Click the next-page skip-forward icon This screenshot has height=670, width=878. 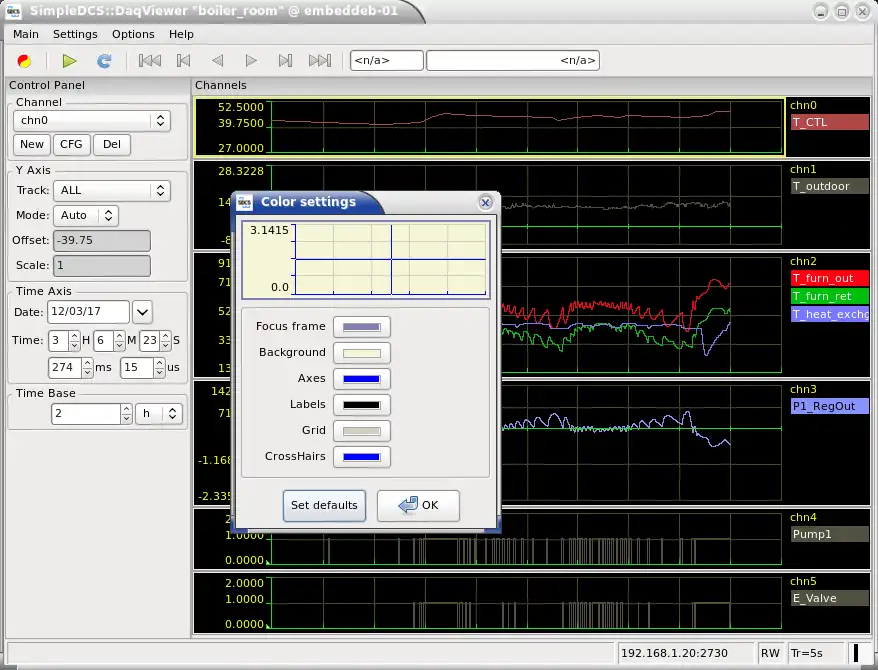(285, 61)
